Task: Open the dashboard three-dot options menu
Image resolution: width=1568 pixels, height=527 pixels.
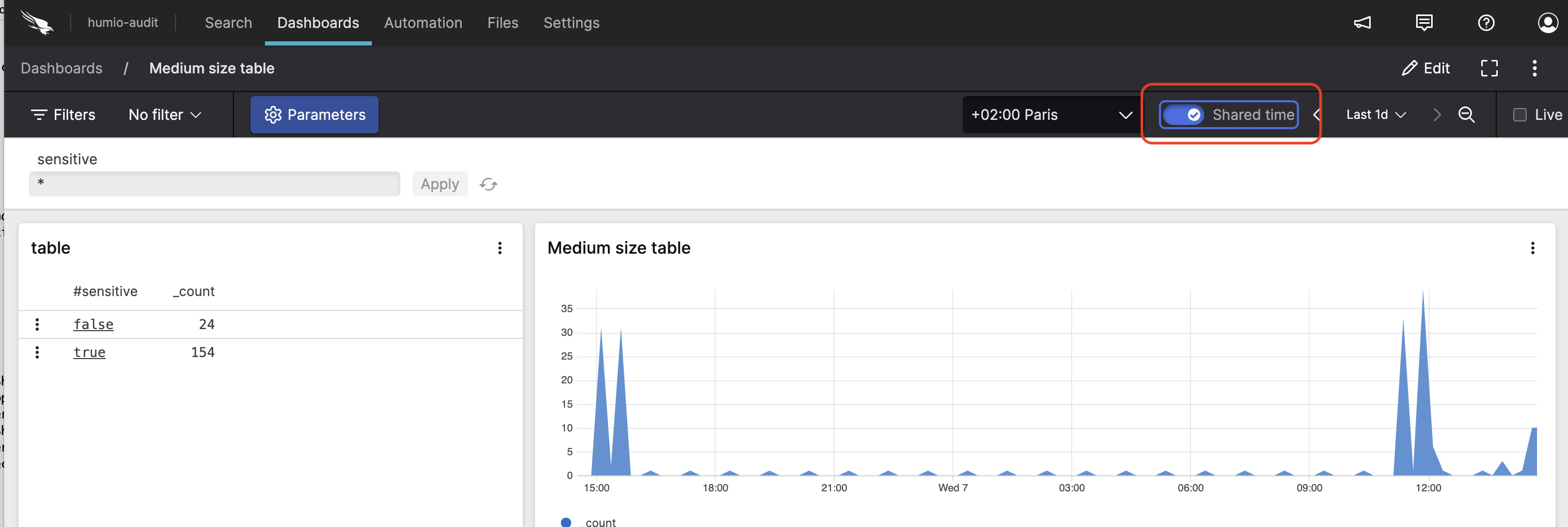Action: 1534,68
